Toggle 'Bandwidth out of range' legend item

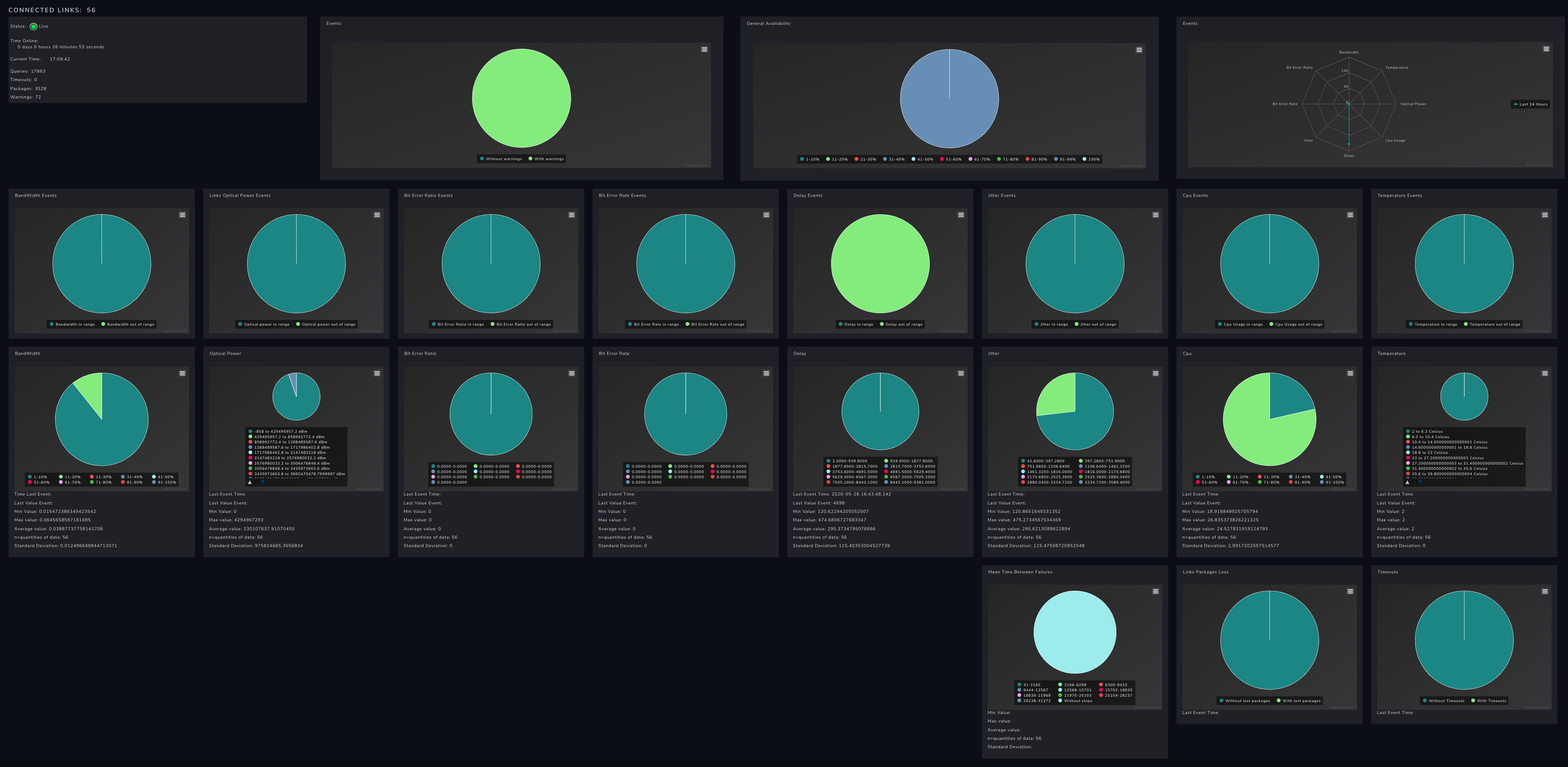click(x=128, y=324)
